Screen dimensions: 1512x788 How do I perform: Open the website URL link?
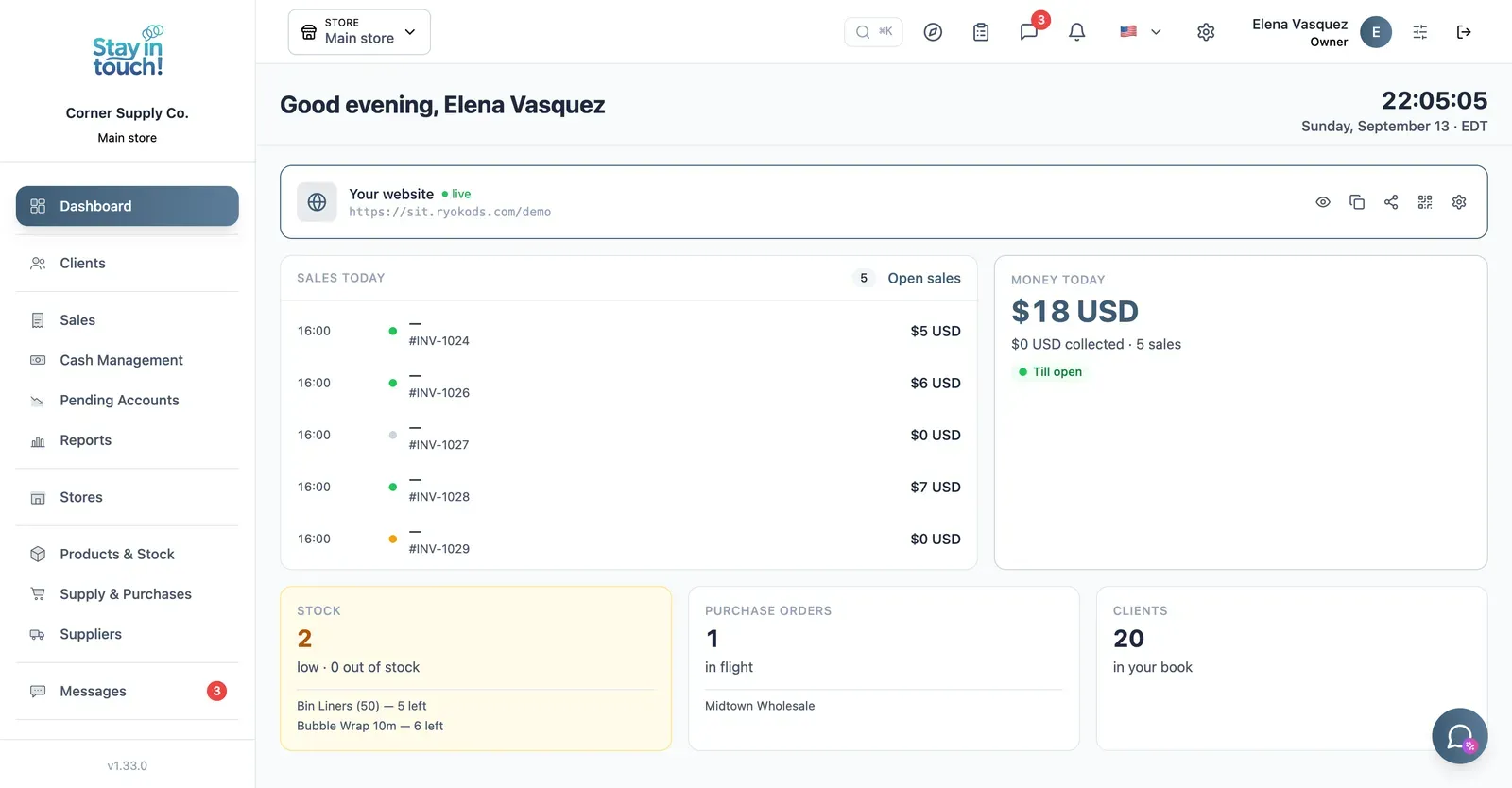click(x=450, y=213)
